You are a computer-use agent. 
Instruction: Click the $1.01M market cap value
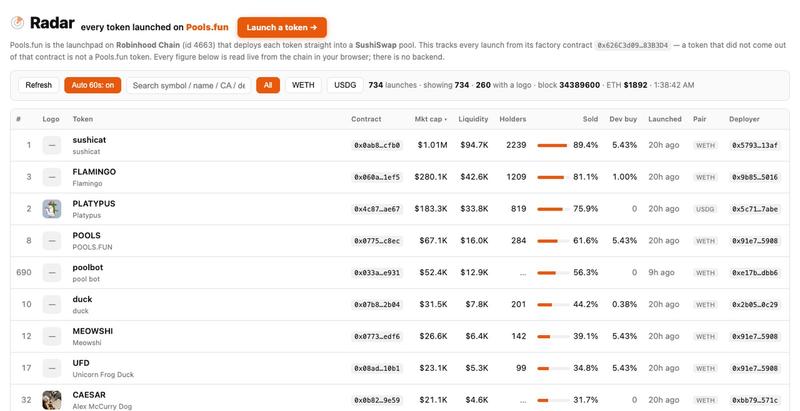pos(432,145)
